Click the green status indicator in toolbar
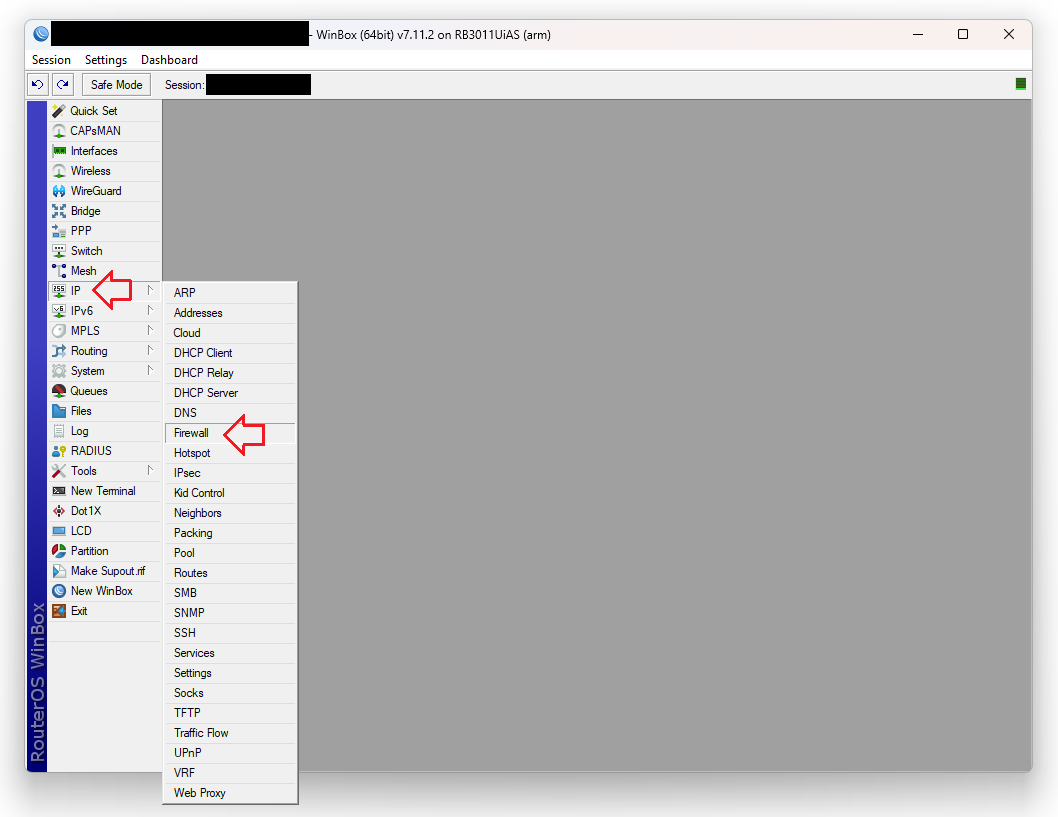This screenshot has height=817, width=1058. [1021, 84]
